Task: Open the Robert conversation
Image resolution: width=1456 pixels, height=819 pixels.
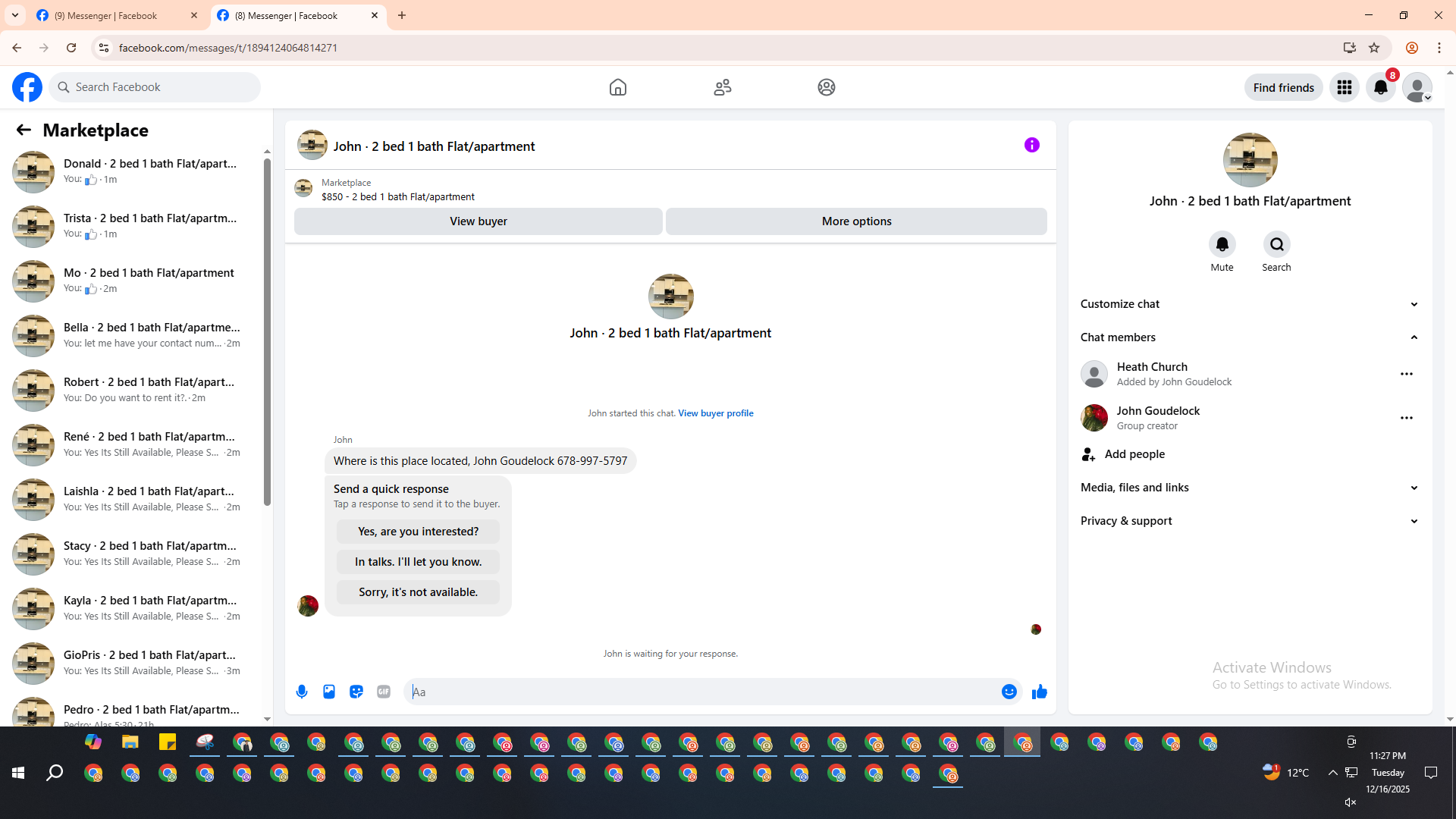Action: tap(133, 390)
